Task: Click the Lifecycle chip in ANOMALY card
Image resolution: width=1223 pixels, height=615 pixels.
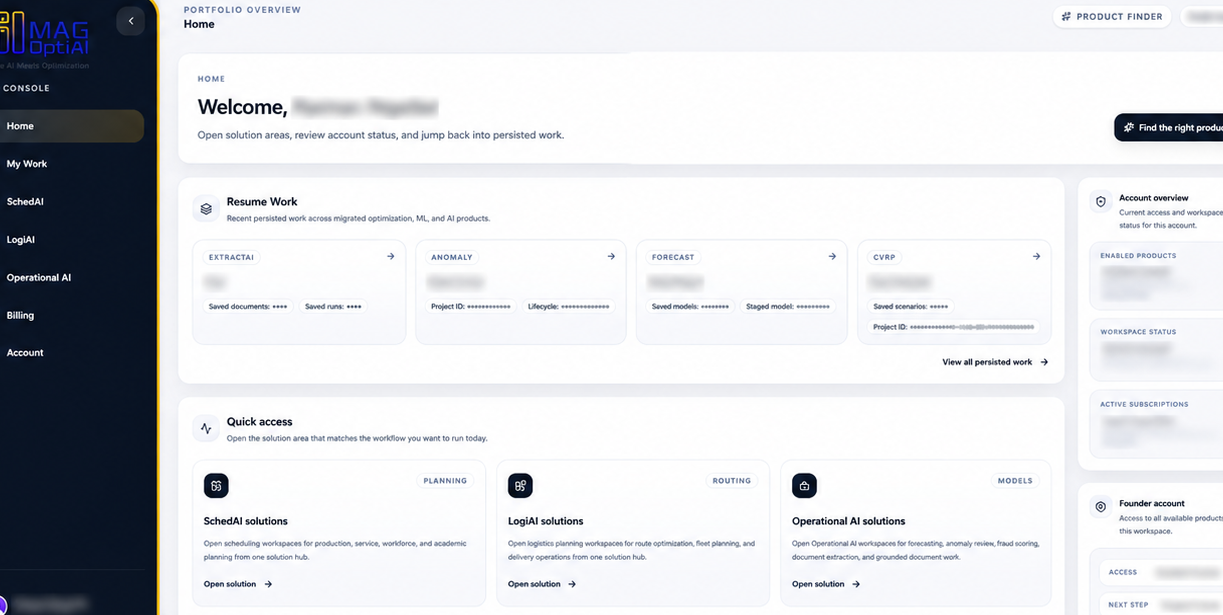Action: (568, 306)
